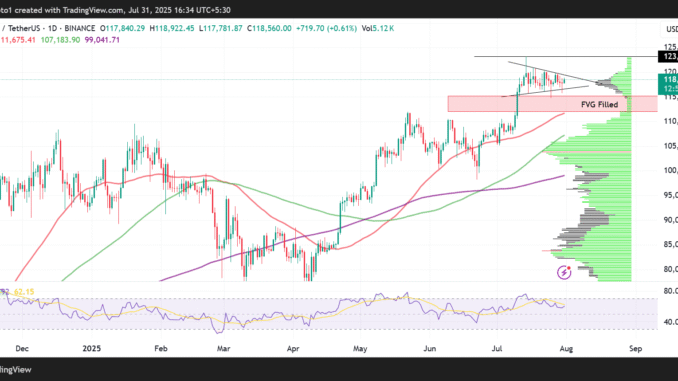Screen dimensions: 678x381
Task: Click the RSI value 62.15
Action: pyautogui.click(x=24, y=292)
